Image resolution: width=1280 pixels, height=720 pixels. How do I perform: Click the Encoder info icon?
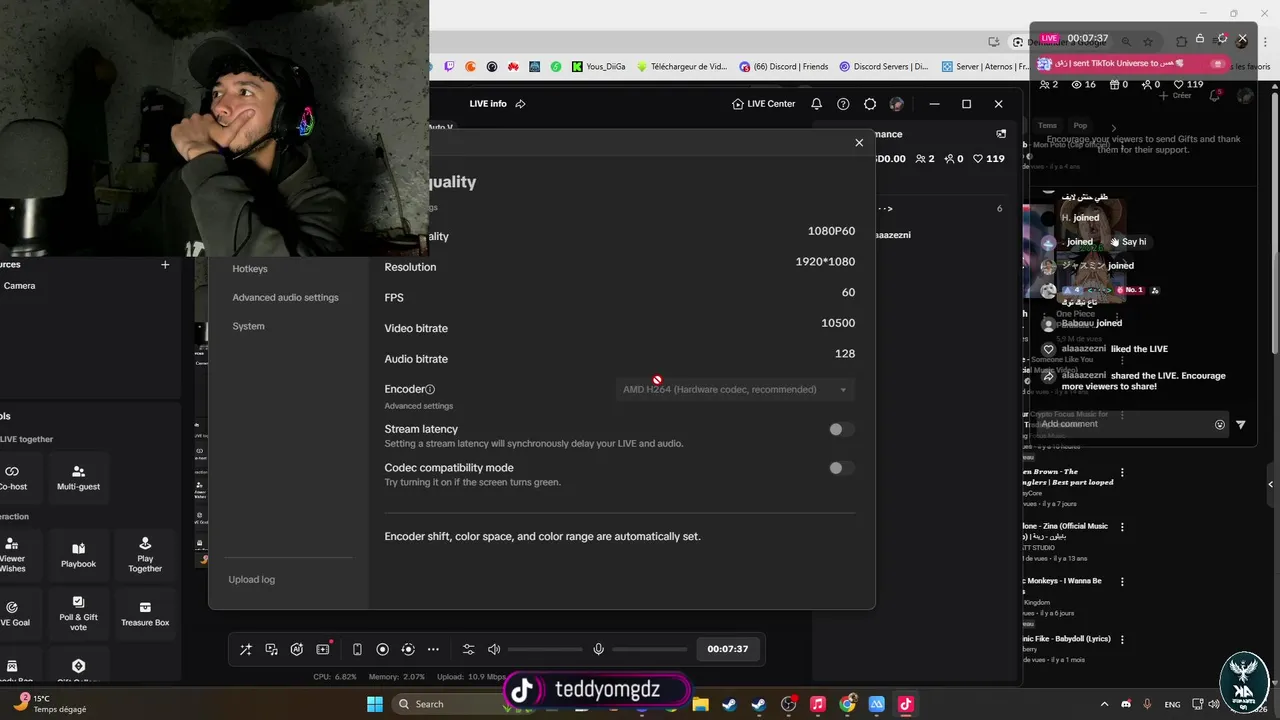tap(431, 389)
